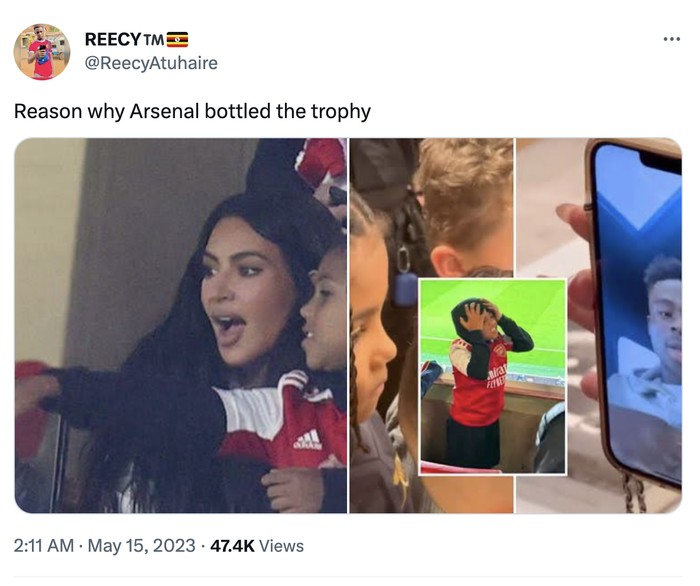Click the inset picture with green pitch
700x586 pixels.
(x=492, y=376)
